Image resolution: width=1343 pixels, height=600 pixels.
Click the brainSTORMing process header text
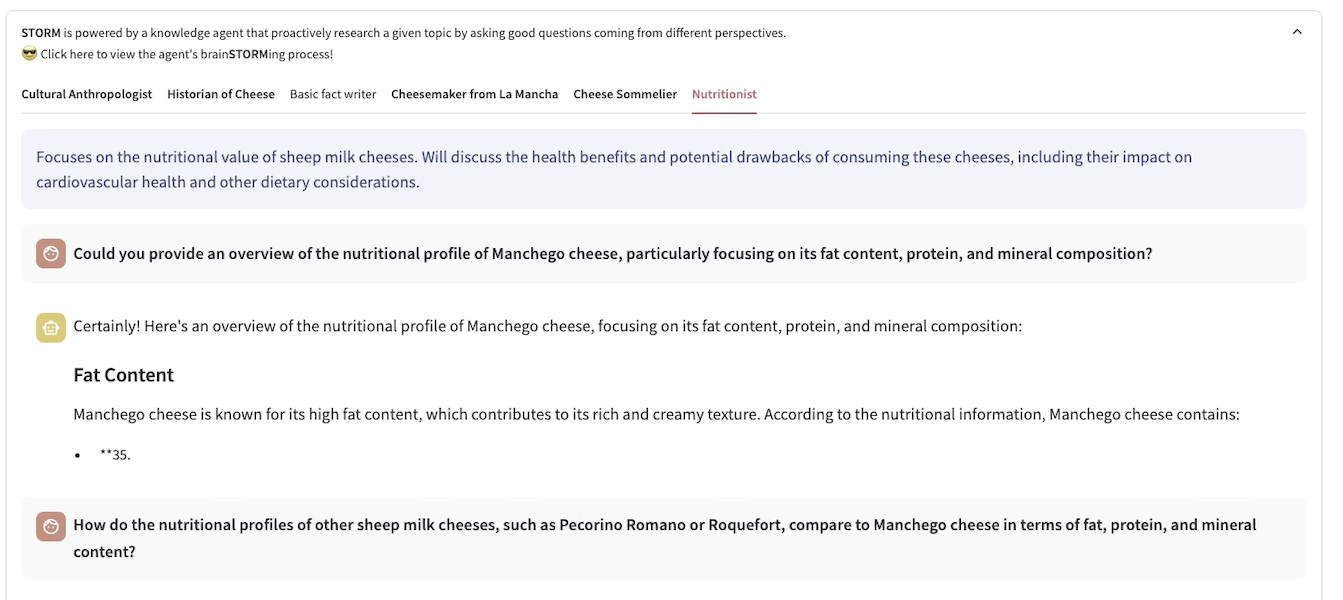pos(187,54)
